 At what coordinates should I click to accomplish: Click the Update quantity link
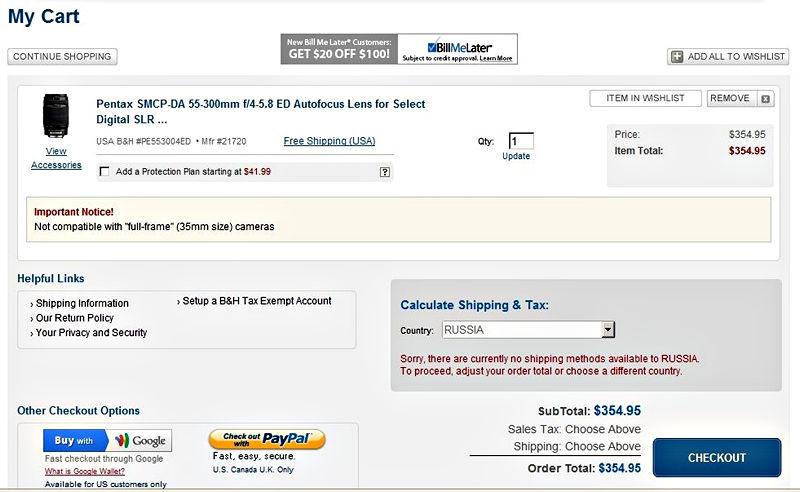(516, 157)
